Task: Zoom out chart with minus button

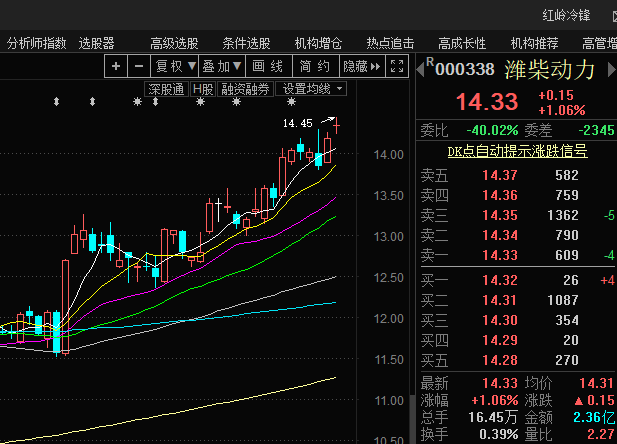Action: coord(139,66)
